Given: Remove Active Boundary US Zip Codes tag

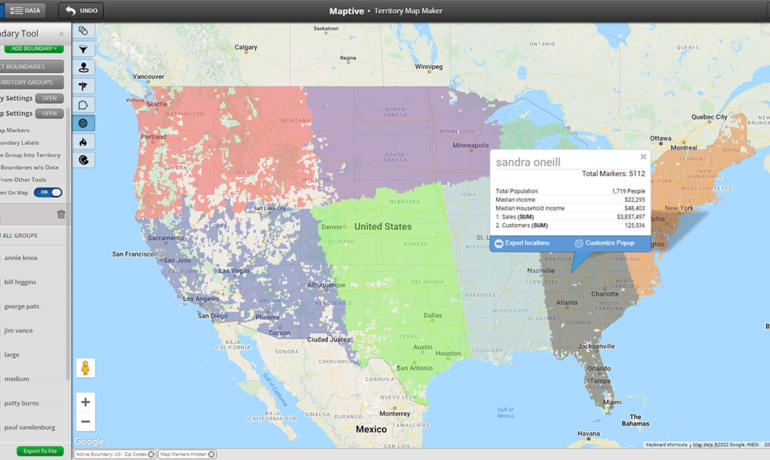Looking at the screenshot, I should (151, 454).
